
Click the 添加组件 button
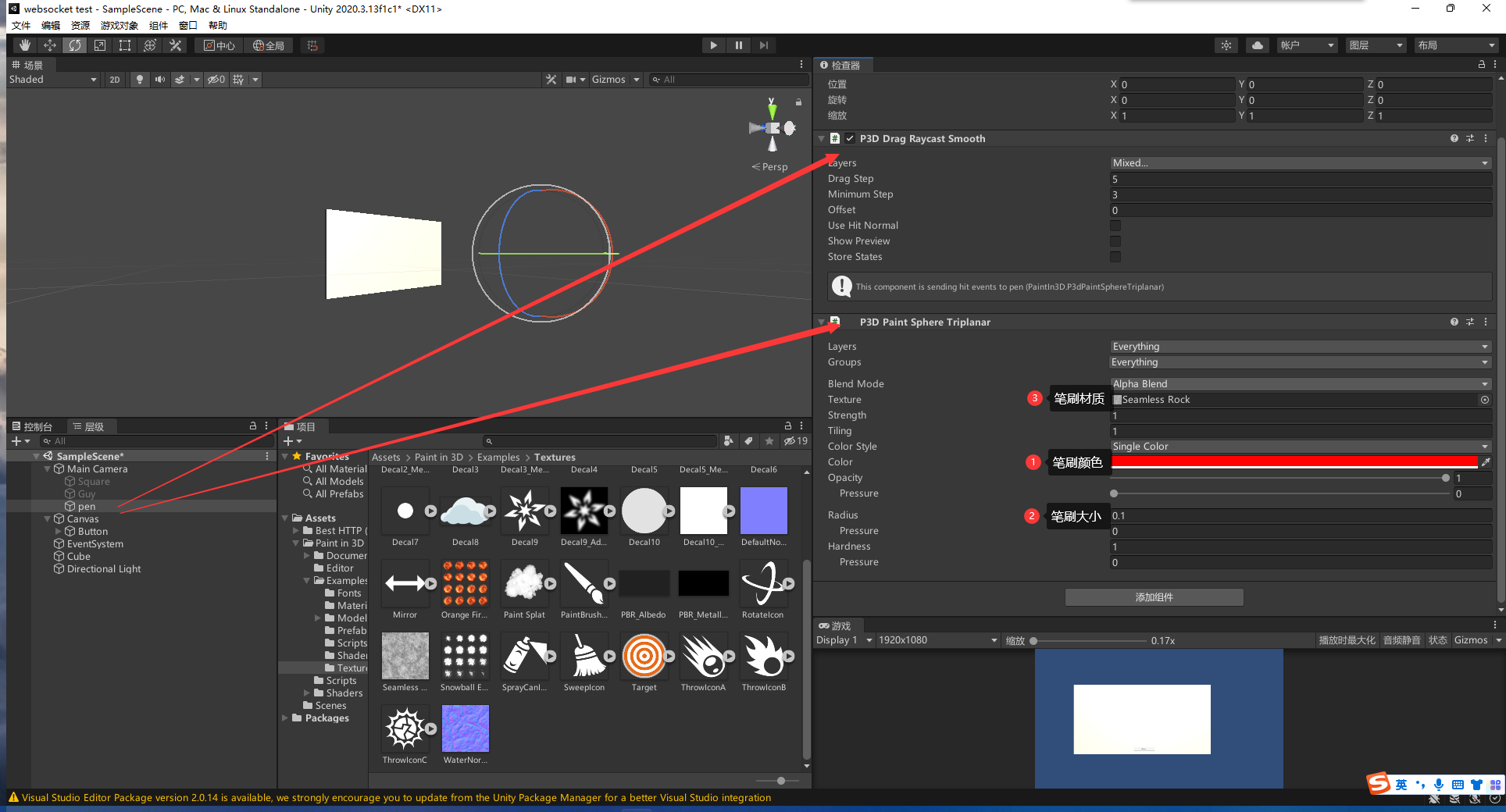(x=1154, y=597)
